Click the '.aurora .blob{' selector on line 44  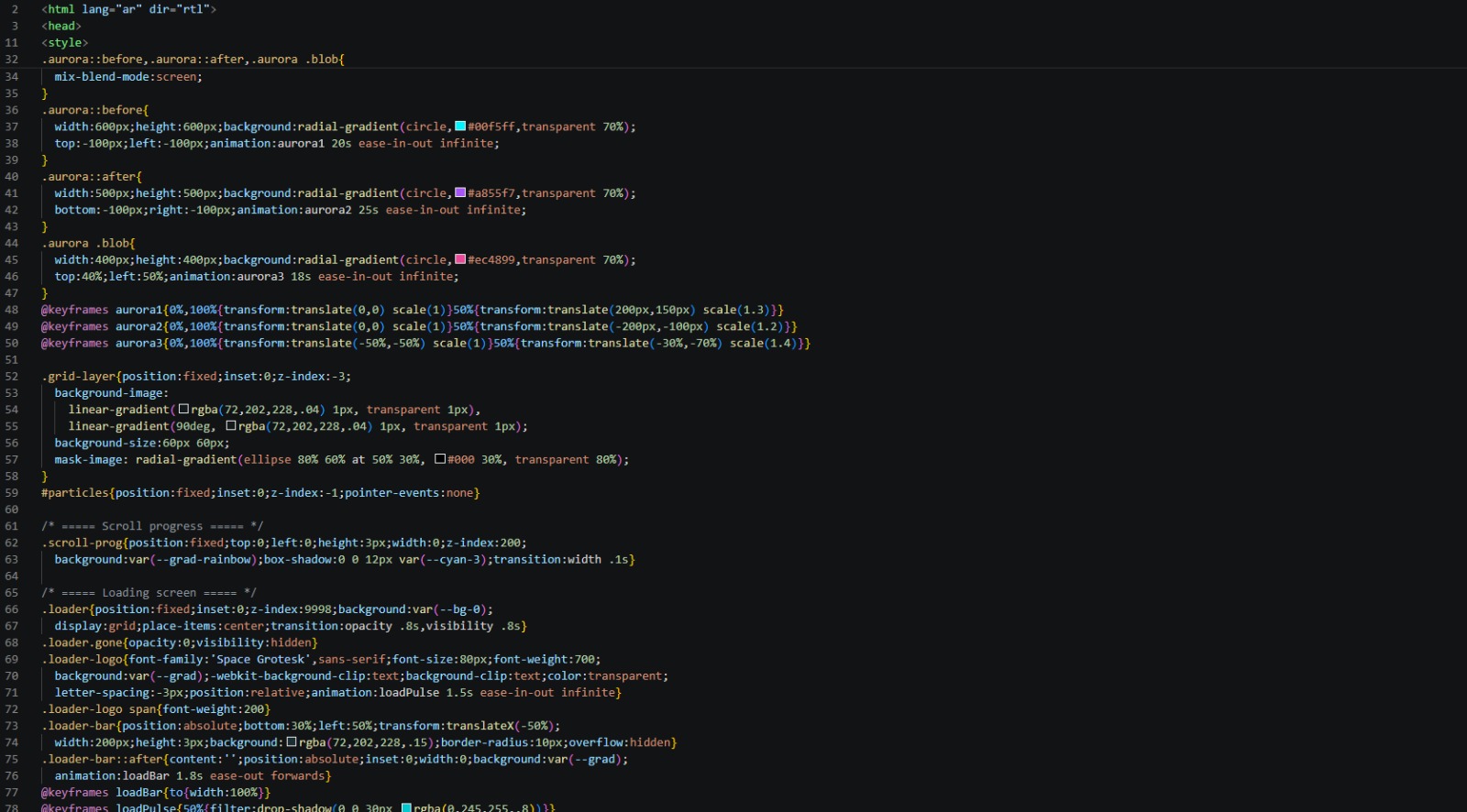tap(88, 244)
